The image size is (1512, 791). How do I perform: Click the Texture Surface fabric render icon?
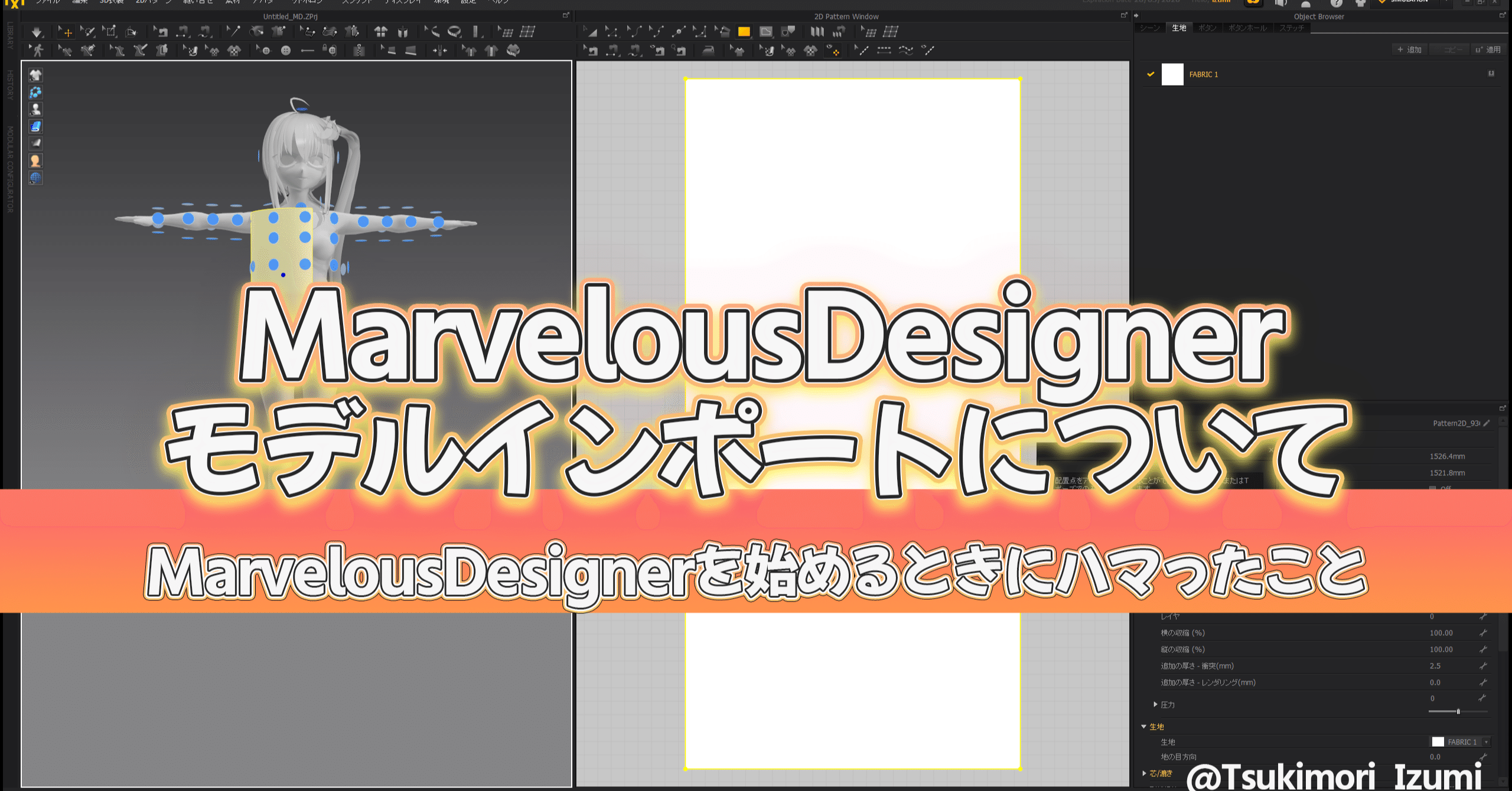(36, 126)
